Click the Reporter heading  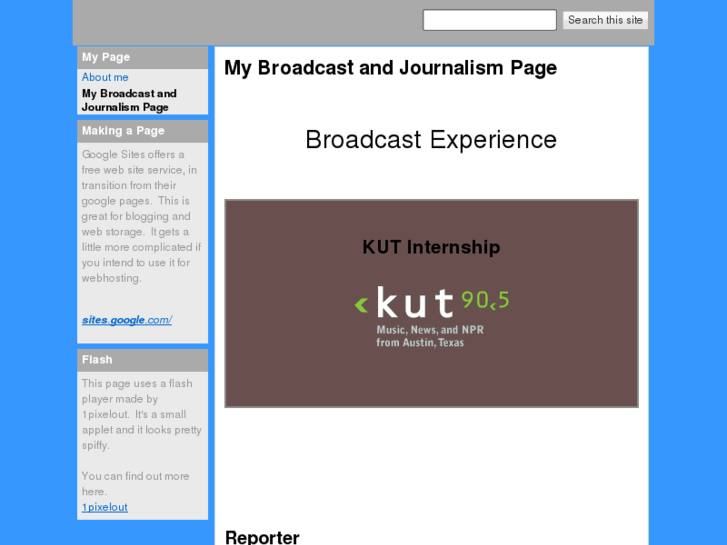[262, 537]
